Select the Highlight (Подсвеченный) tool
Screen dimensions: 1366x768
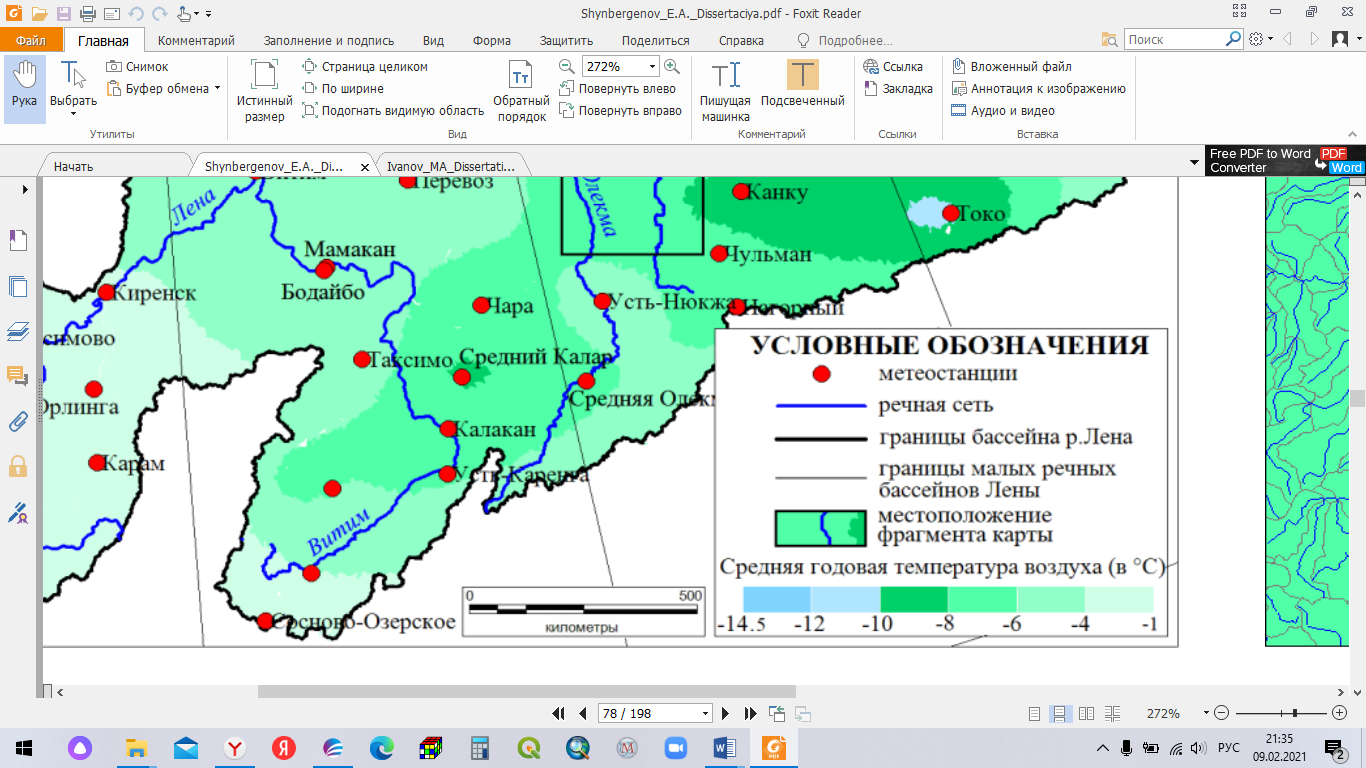802,86
